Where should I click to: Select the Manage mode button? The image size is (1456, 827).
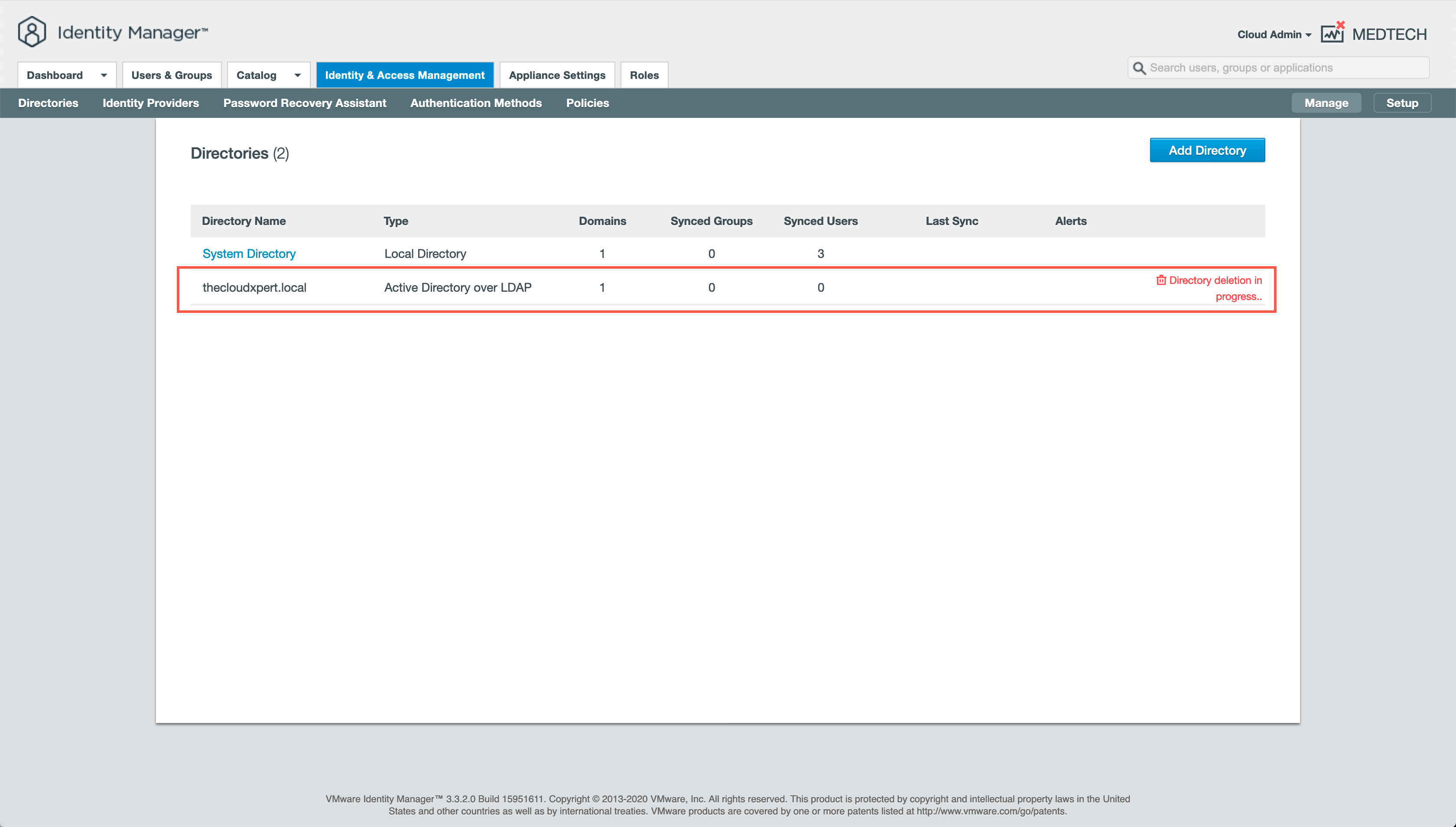click(x=1326, y=103)
